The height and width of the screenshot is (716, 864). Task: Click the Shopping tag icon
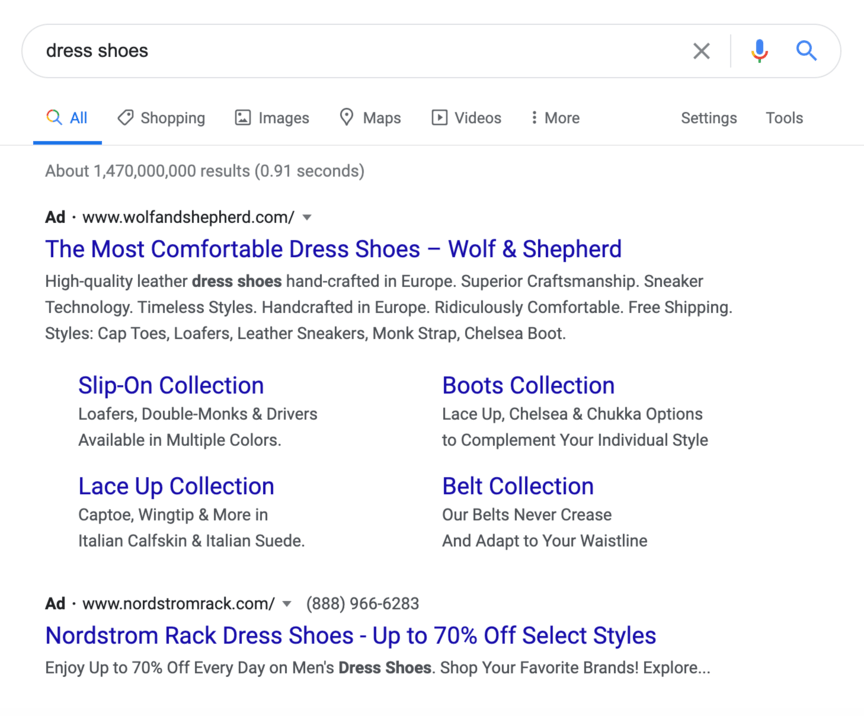(126, 117)
